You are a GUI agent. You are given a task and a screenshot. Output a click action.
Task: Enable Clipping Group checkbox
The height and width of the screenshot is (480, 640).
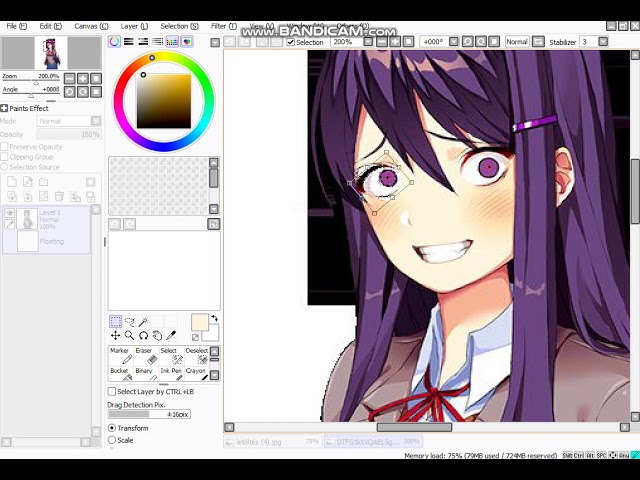pyautogui.click(x=4, y=157)
